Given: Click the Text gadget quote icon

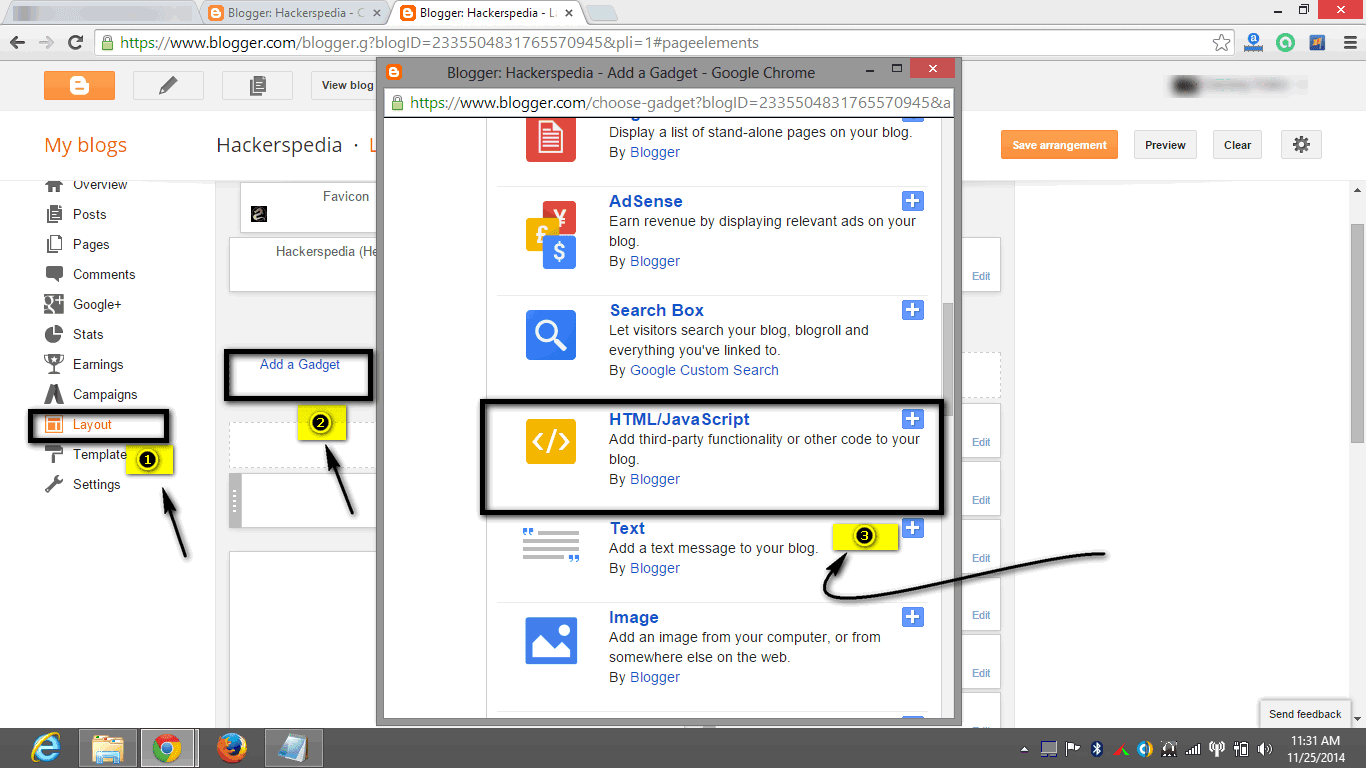Looking at the screenshot, I should tap(551, 545).
